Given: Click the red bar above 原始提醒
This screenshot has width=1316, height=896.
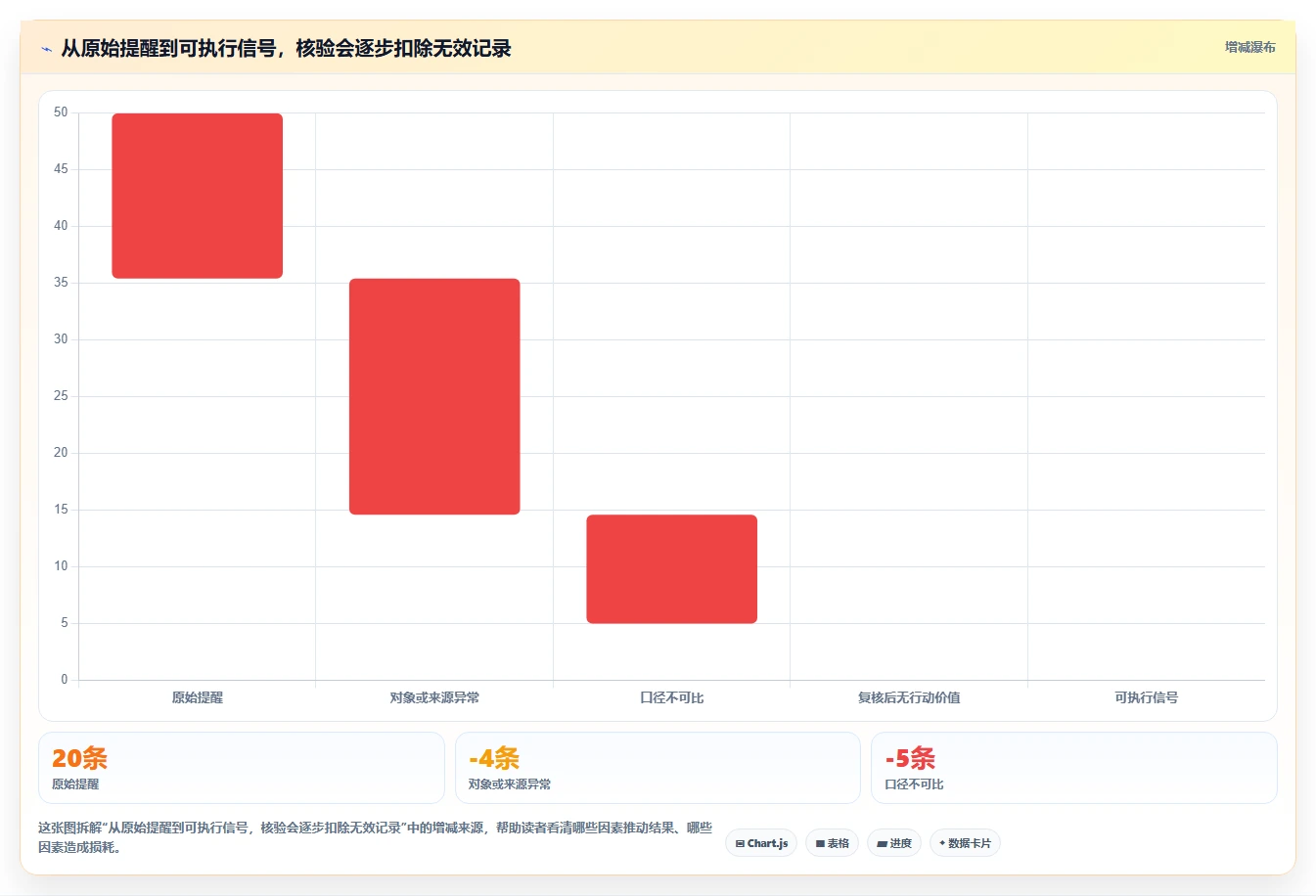Looking at the screenshot, I should coord(198,196).
